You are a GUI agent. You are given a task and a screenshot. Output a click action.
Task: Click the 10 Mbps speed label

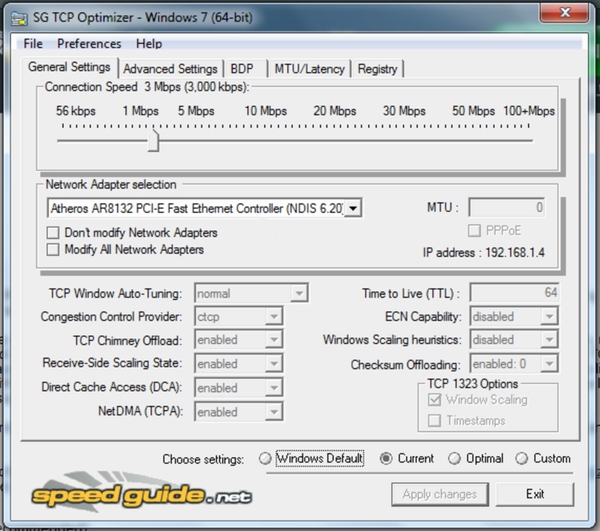coord(266,111)
